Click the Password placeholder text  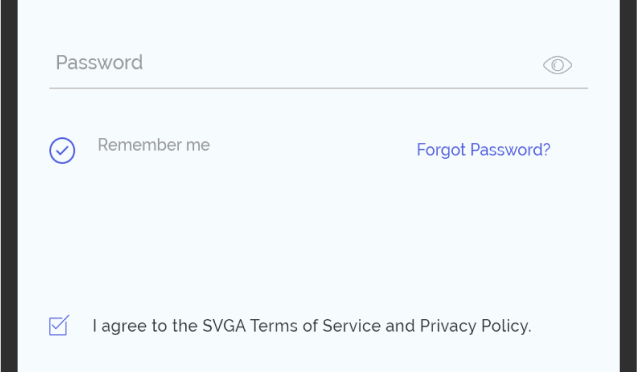(x=99, y=63)
